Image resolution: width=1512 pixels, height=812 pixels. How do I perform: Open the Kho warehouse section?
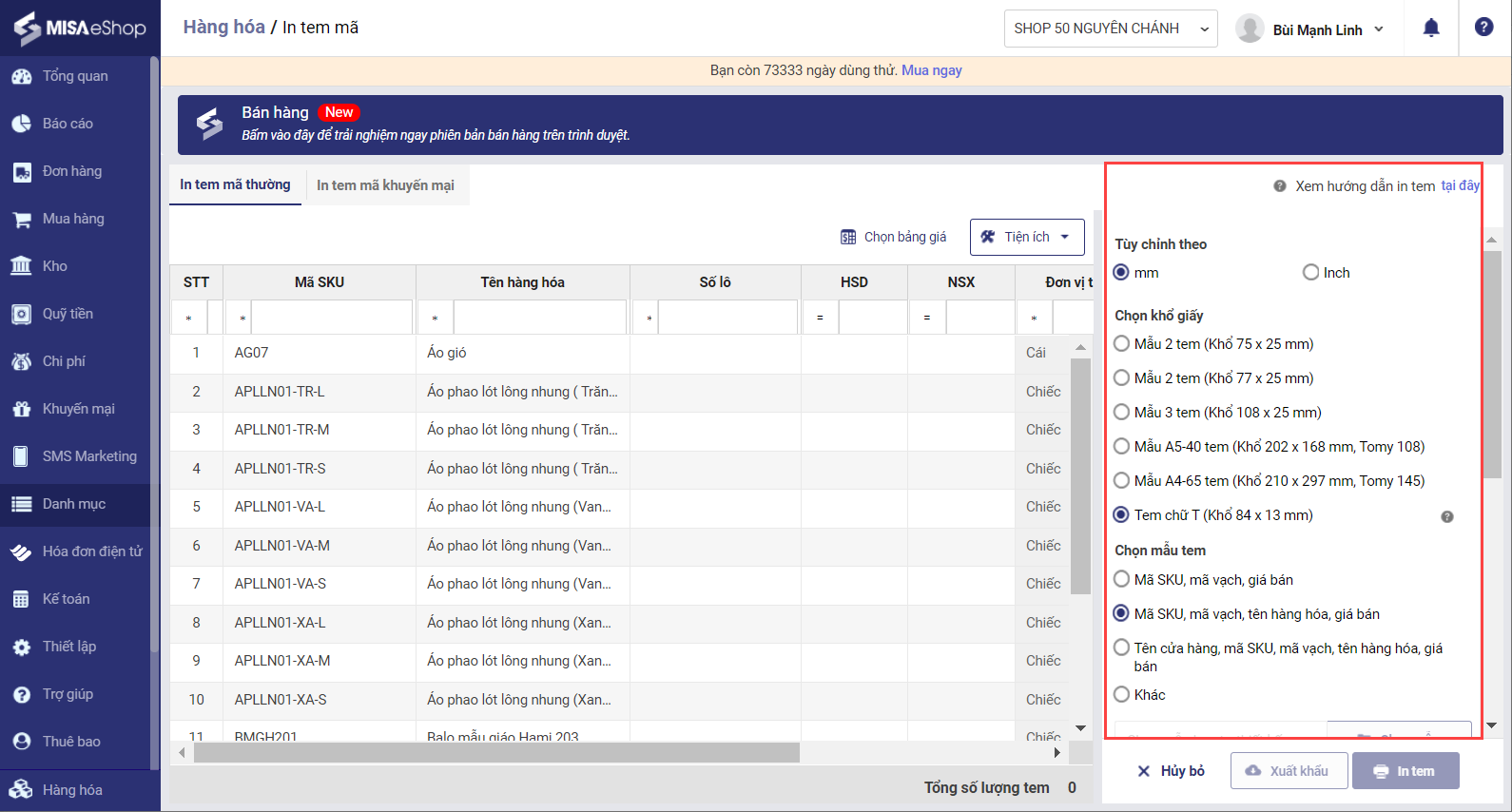click(54, 266)
